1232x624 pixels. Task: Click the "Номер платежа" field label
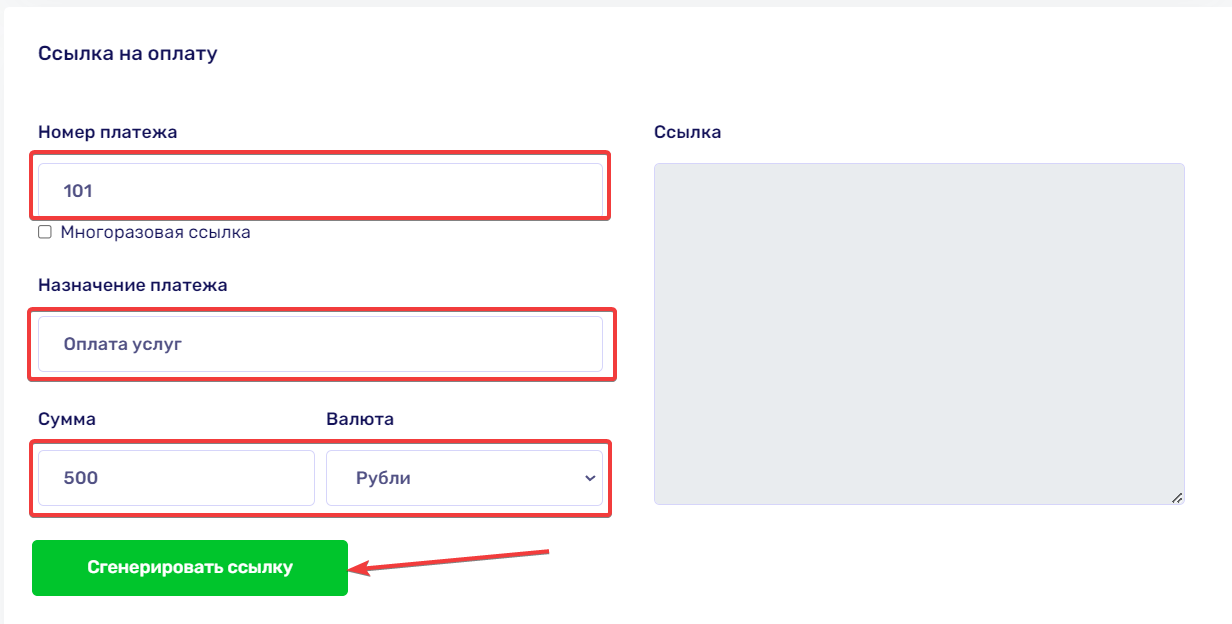108,132
